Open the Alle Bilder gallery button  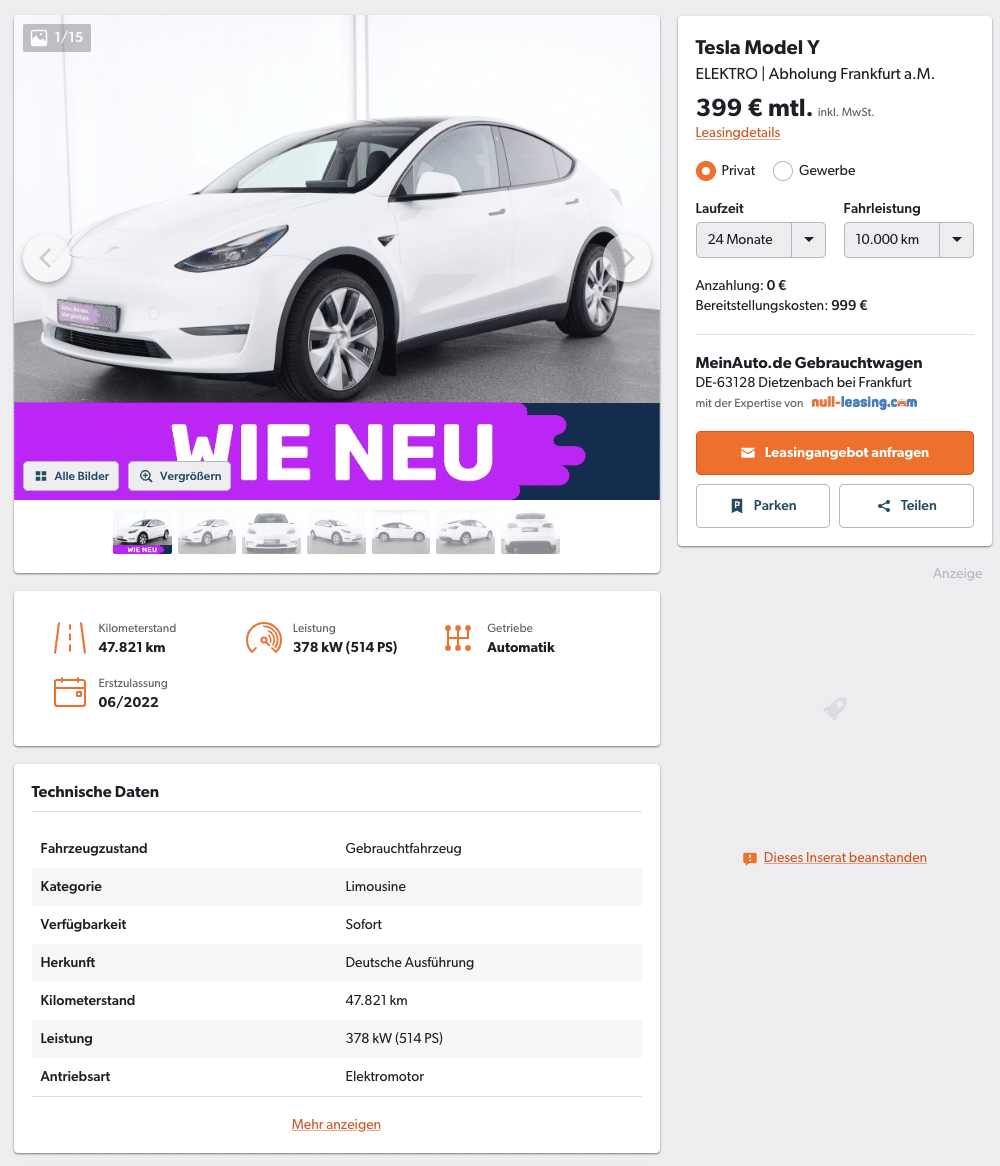71,476
